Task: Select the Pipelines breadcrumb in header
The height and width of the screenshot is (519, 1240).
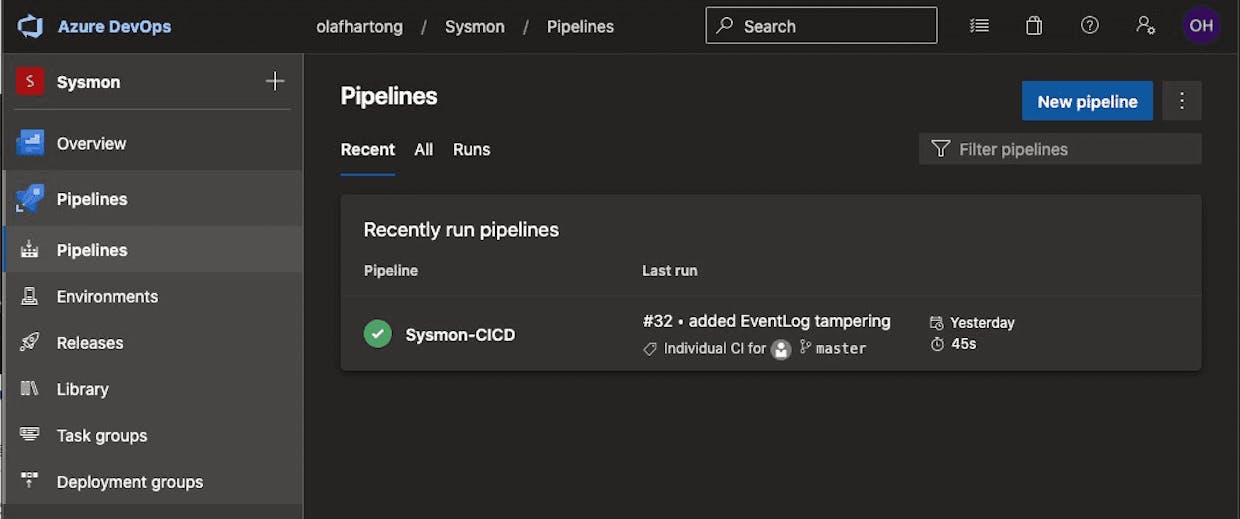Action: tap(580, 27)
